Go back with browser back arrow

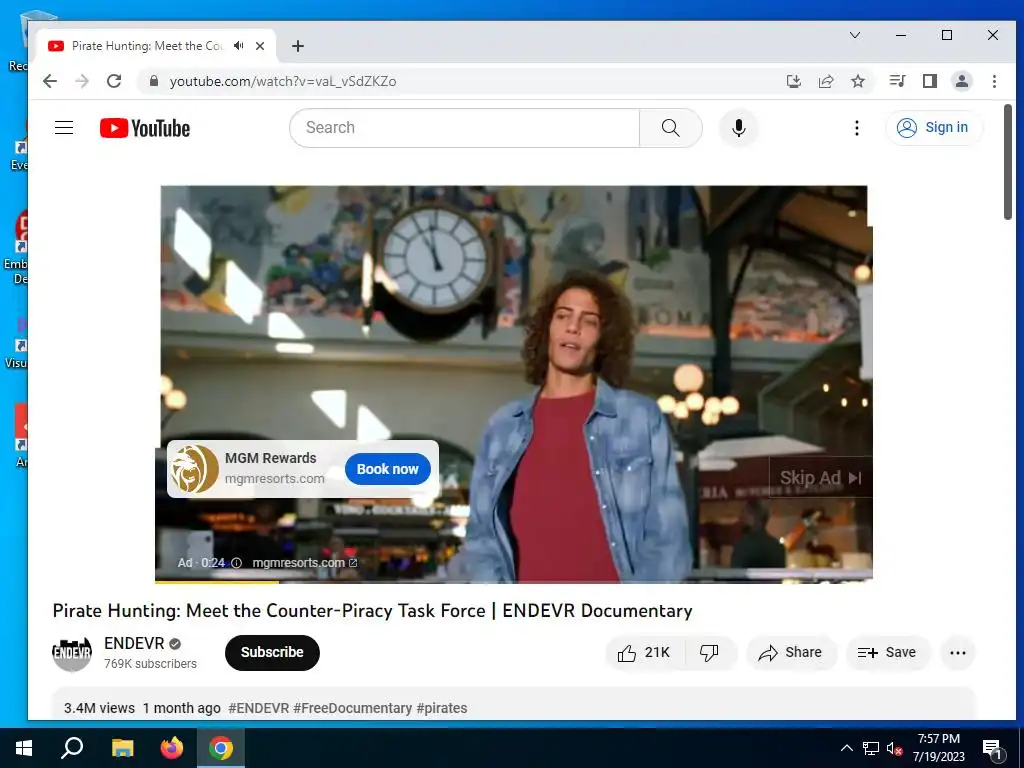click(50, 81)
